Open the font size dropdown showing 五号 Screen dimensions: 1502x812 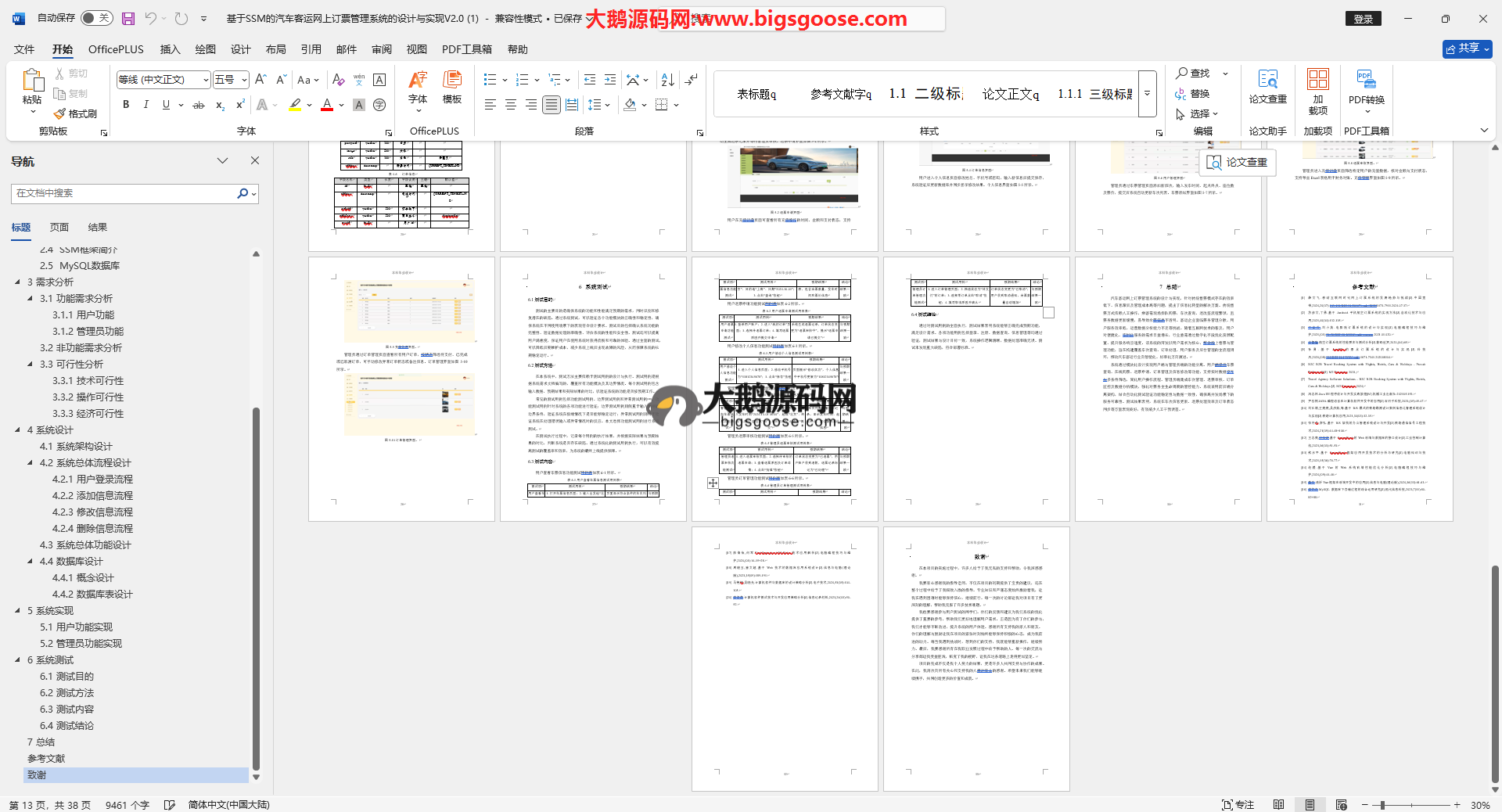click(x=232, y=80)
